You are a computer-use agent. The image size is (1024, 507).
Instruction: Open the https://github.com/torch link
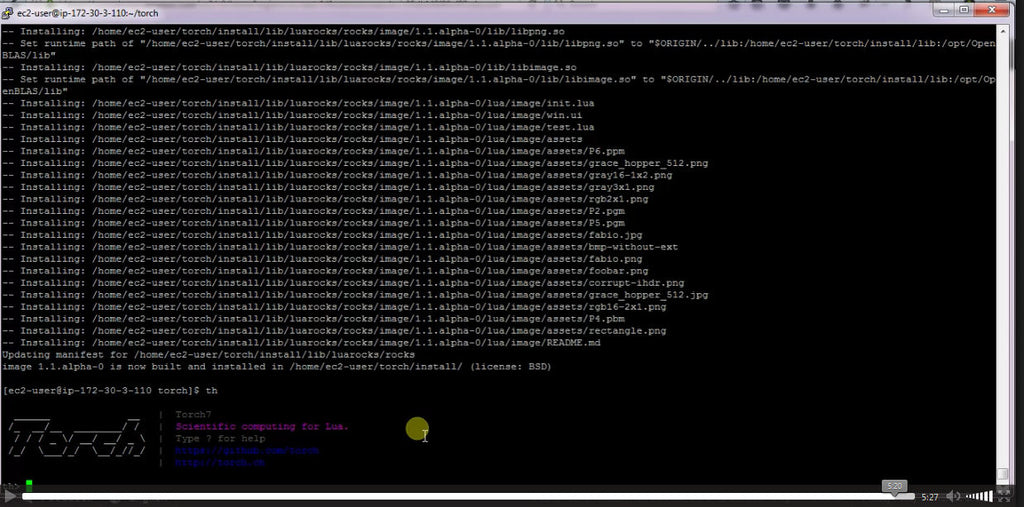click(x=247, y=451)
